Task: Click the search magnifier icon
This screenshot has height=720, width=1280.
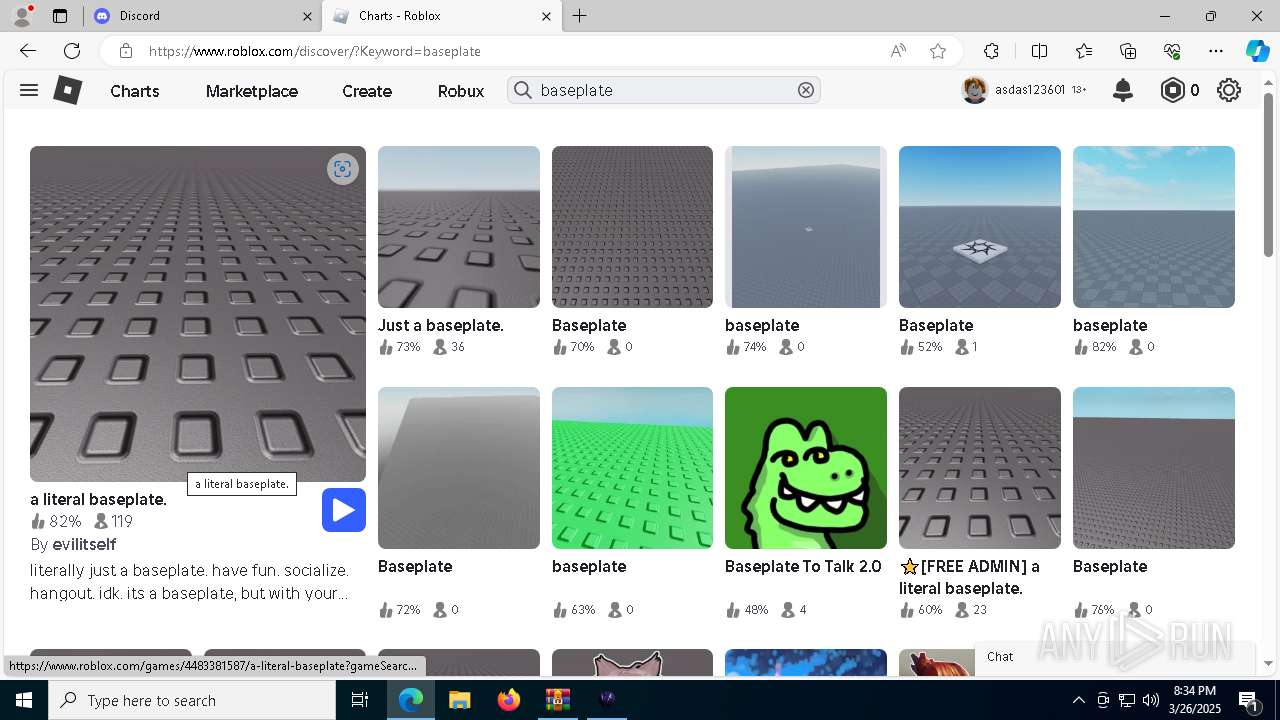Action: [522, 90]
